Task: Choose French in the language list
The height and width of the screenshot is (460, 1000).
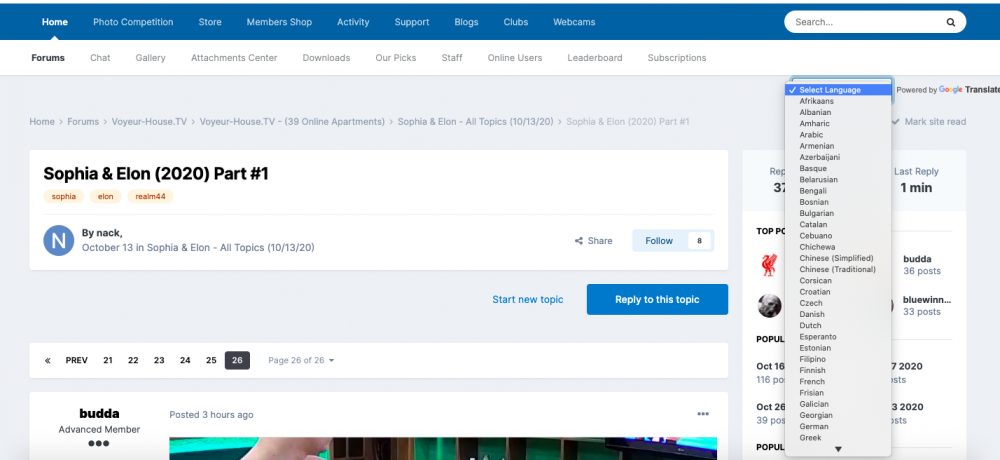Action: tap(812, 381)
